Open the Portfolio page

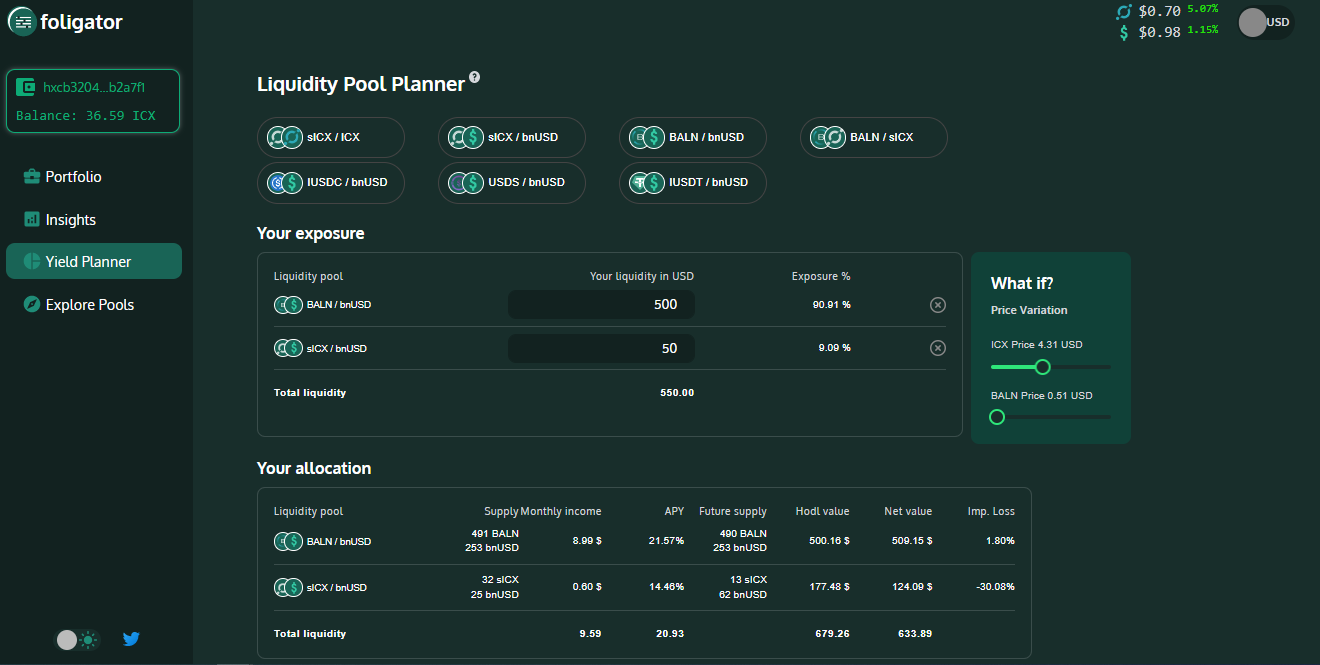(x=73, y=177)
